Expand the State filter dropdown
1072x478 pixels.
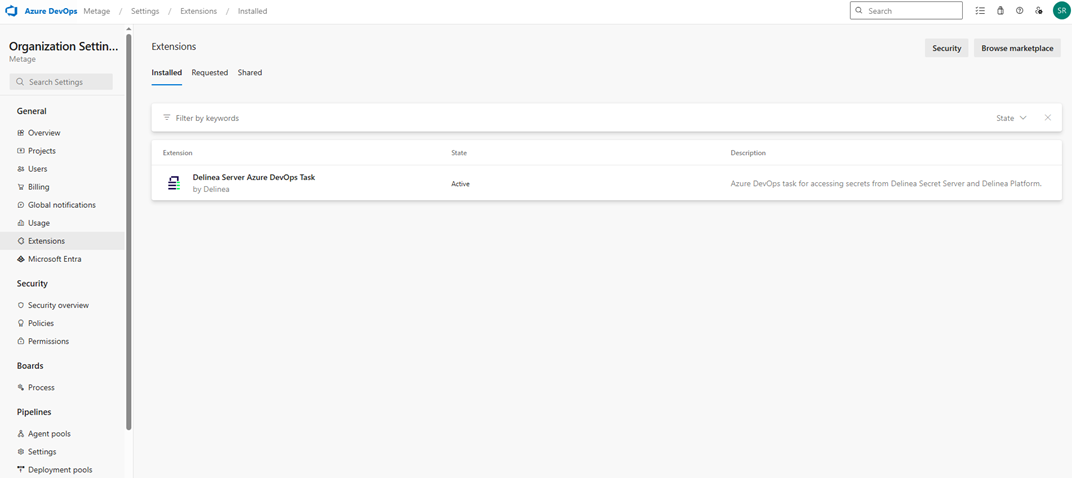[x=1011, y=118]
